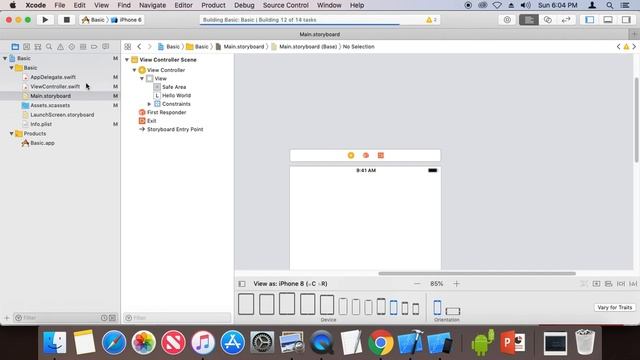Select ViewController.swift file
The image size is (640, 360).
point(55,87)
